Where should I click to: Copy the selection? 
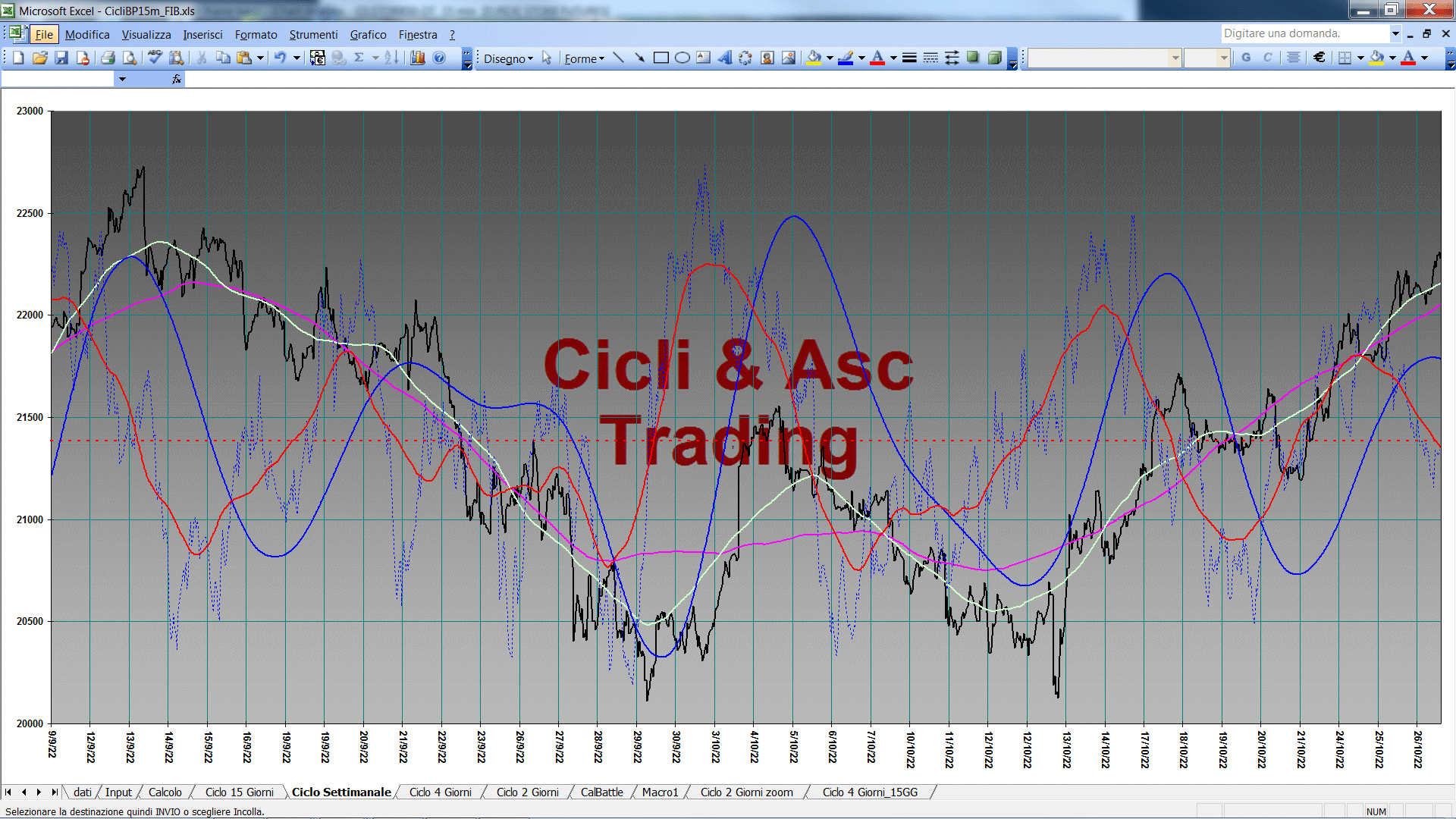(223, 58)
